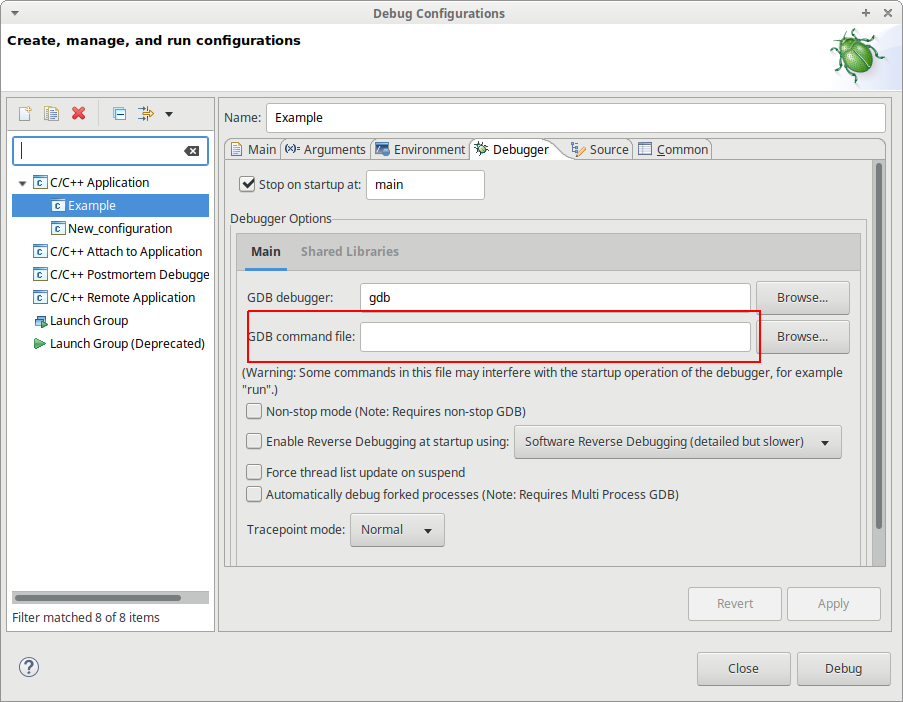Toggle Stop on startup at checkbox
This screenshot has height=702, width=903.
click(x=248, y=184)
